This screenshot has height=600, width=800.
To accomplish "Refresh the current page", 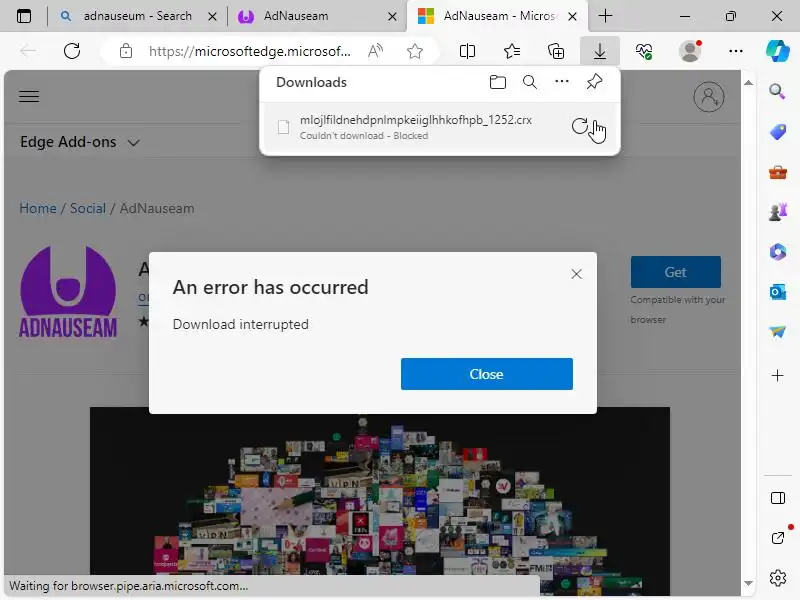I will [x=72, y=51].
